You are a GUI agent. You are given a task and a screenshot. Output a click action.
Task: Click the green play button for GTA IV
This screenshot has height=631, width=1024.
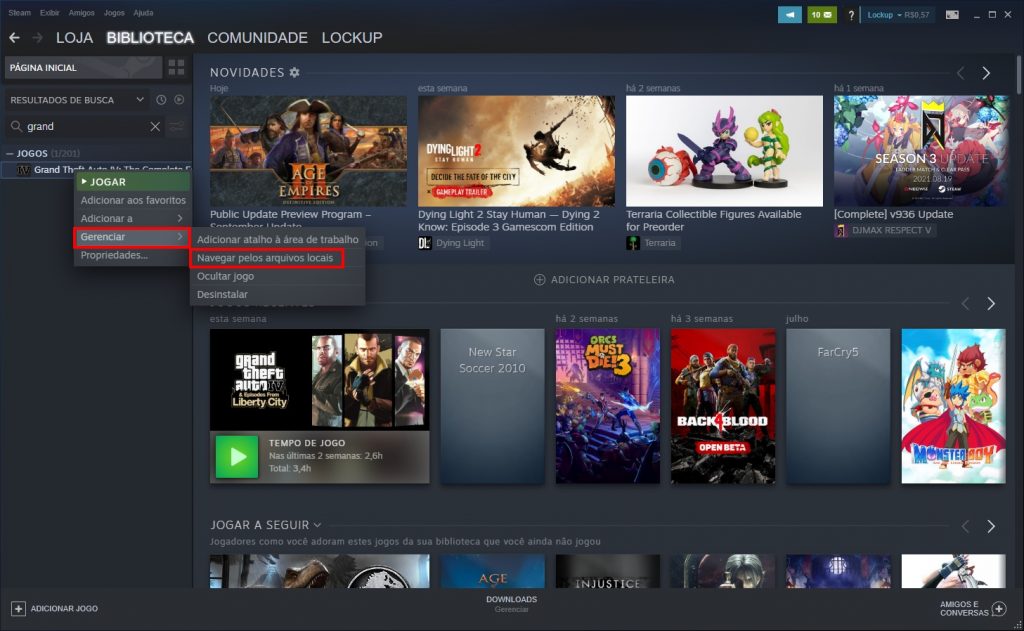click(237, 457)
